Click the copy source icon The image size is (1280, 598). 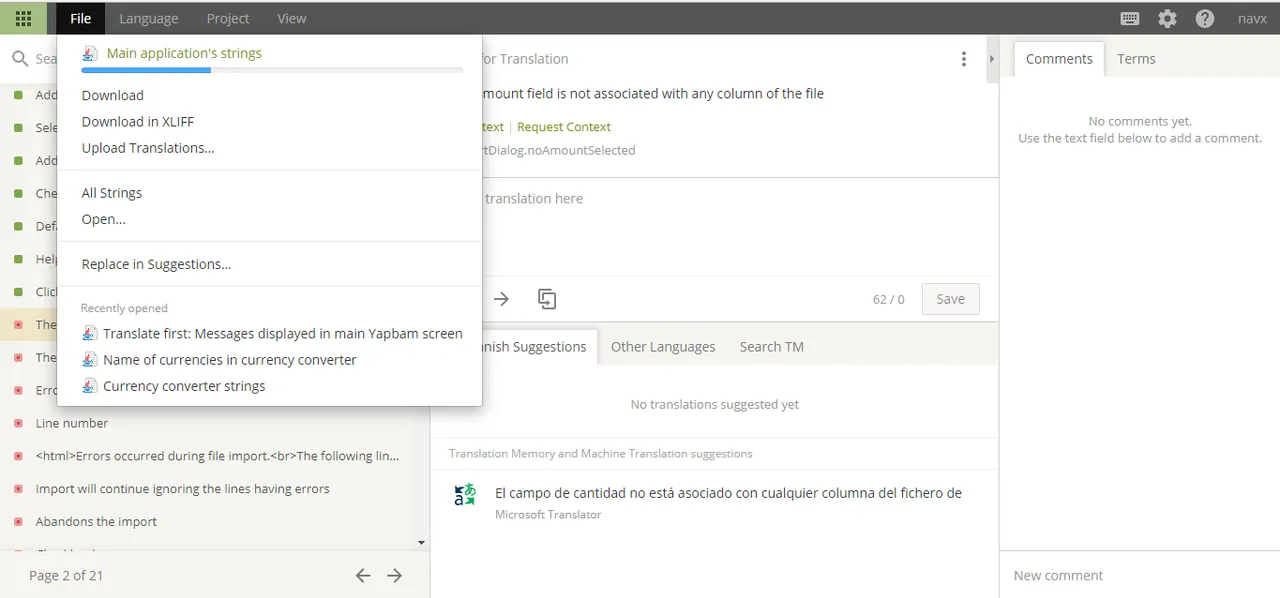(547, 298)
